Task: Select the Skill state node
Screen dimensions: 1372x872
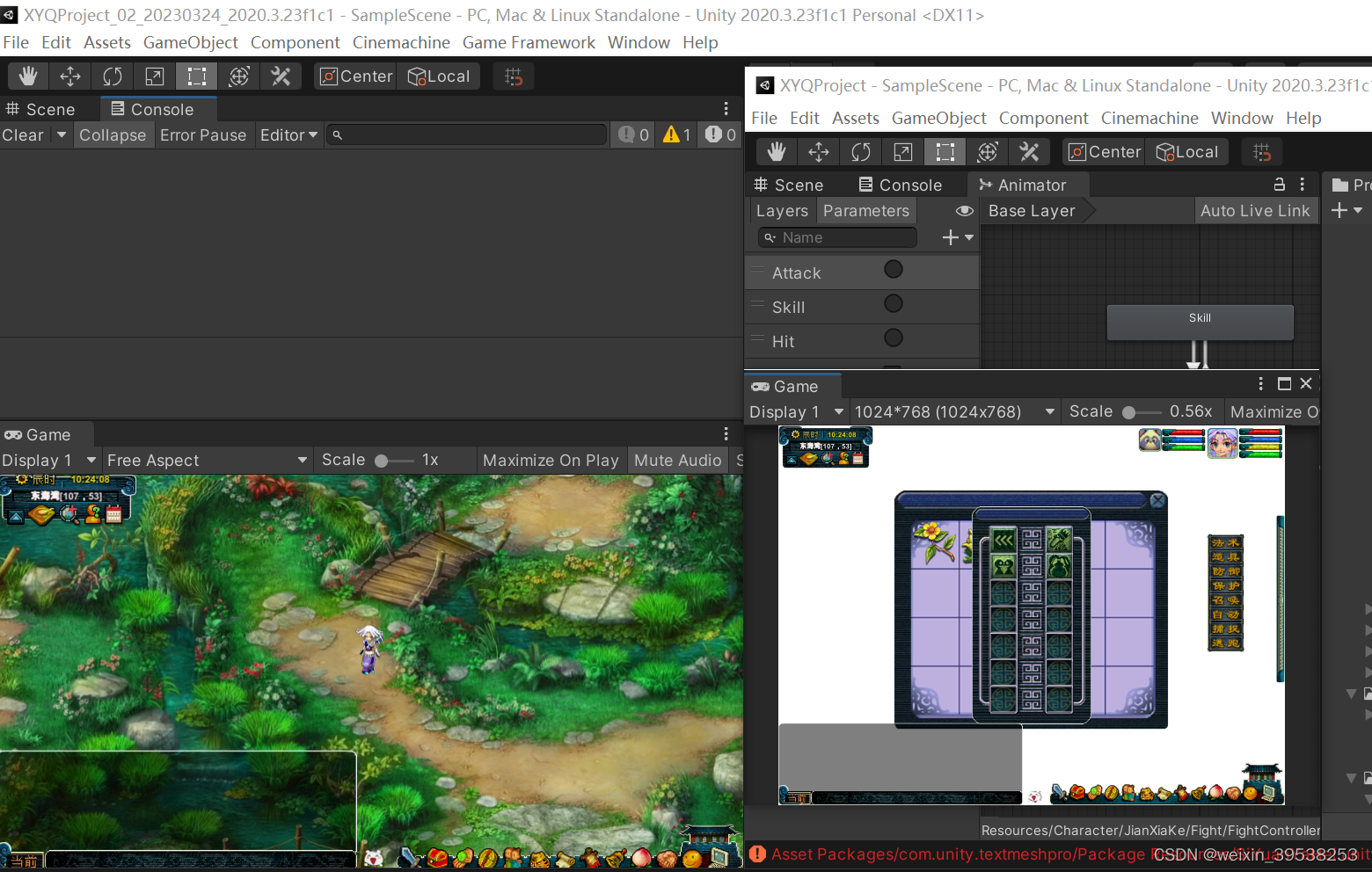Action: (x=1200, y=322)
